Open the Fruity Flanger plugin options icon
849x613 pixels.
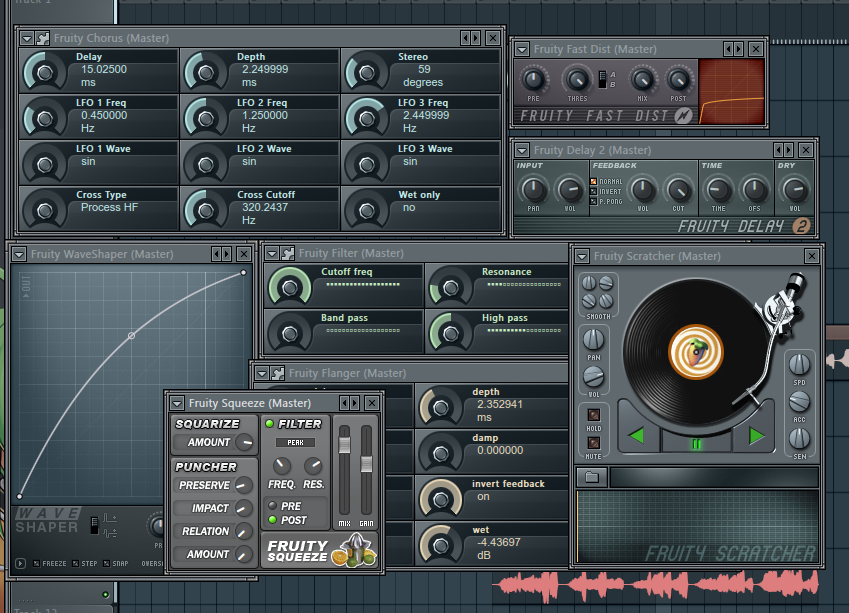point(277,373)
